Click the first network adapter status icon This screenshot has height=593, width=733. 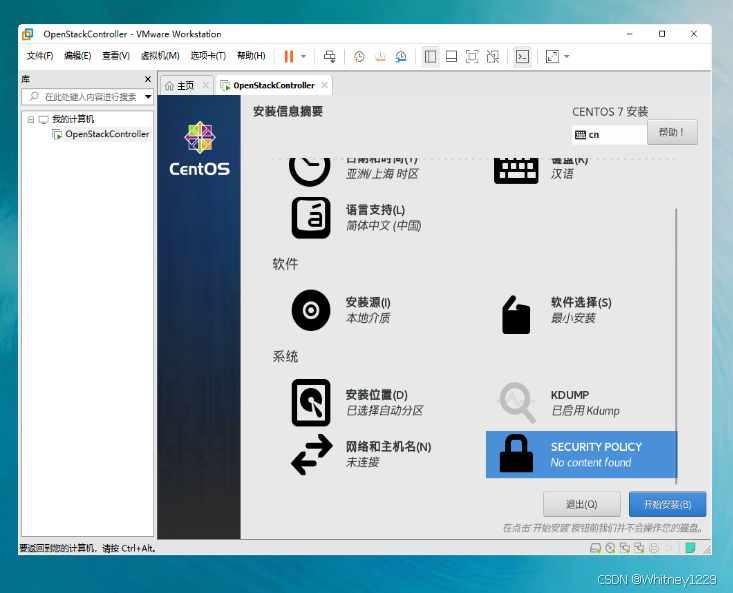tap(625, 548)
